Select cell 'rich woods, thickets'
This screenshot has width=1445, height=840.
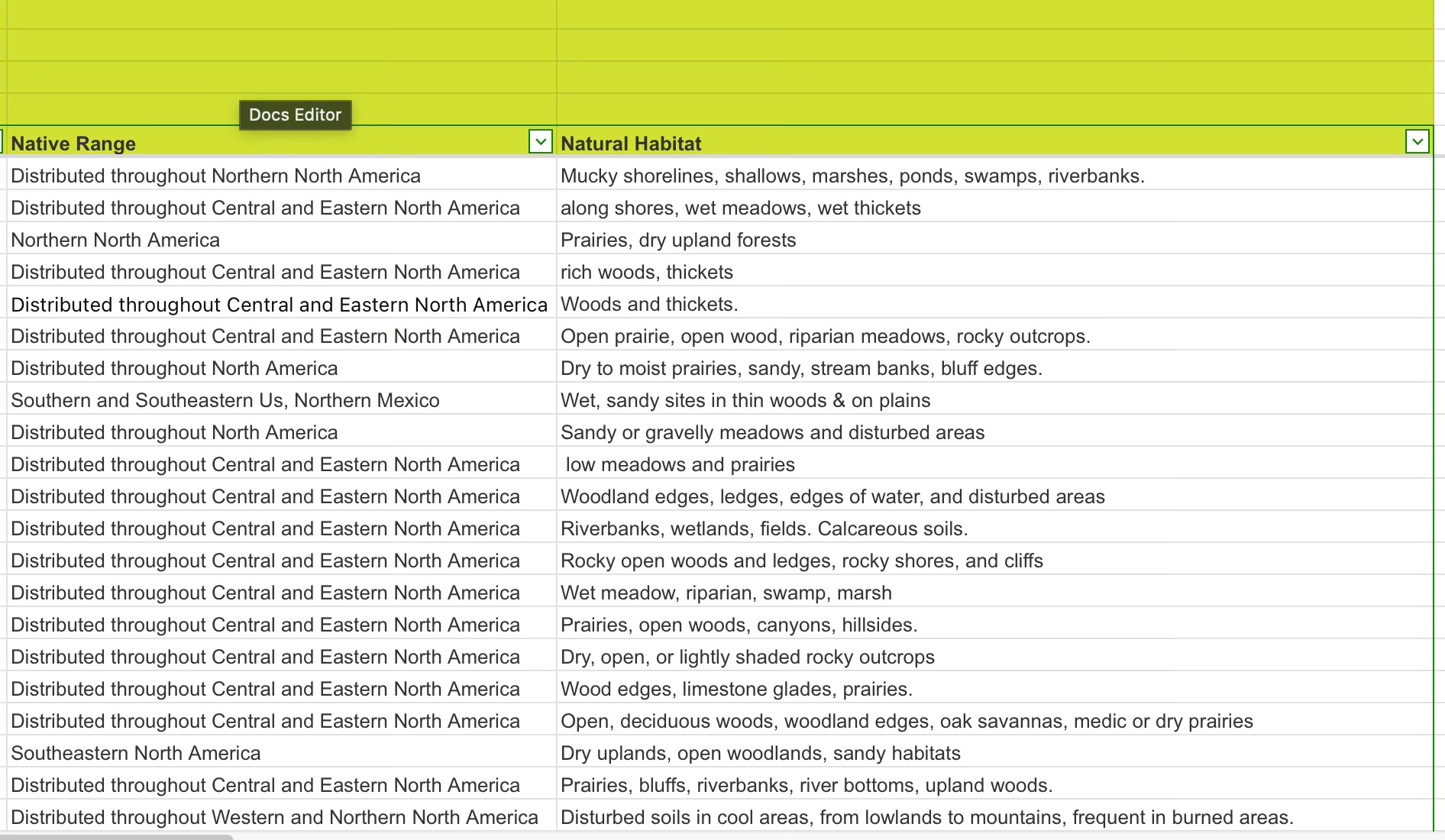[994, 272]
